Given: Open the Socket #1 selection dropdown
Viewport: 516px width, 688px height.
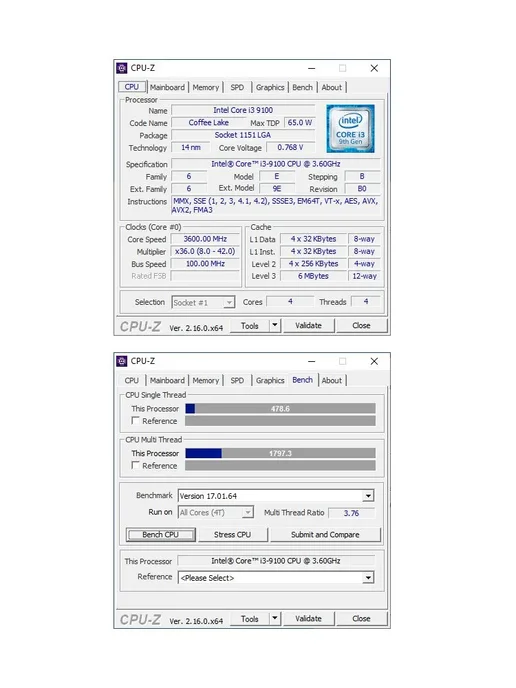Looking at the screenshot, I should 203,302.
